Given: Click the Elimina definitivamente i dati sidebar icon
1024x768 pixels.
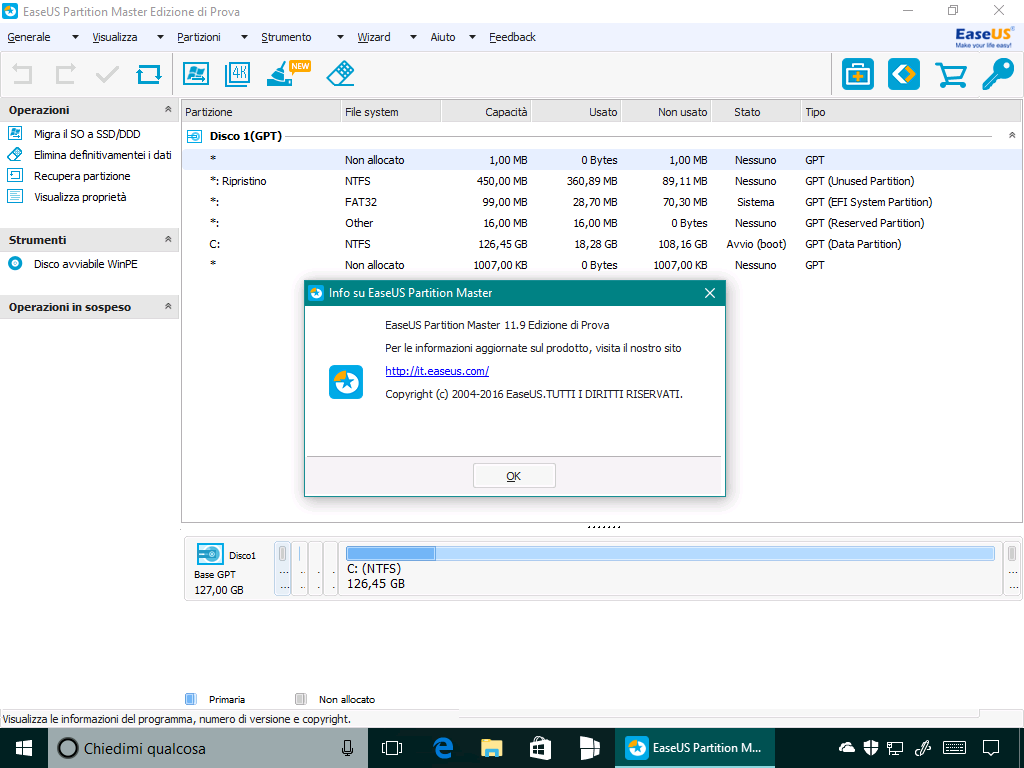Looking at the screenshot, I should (15, 155).
